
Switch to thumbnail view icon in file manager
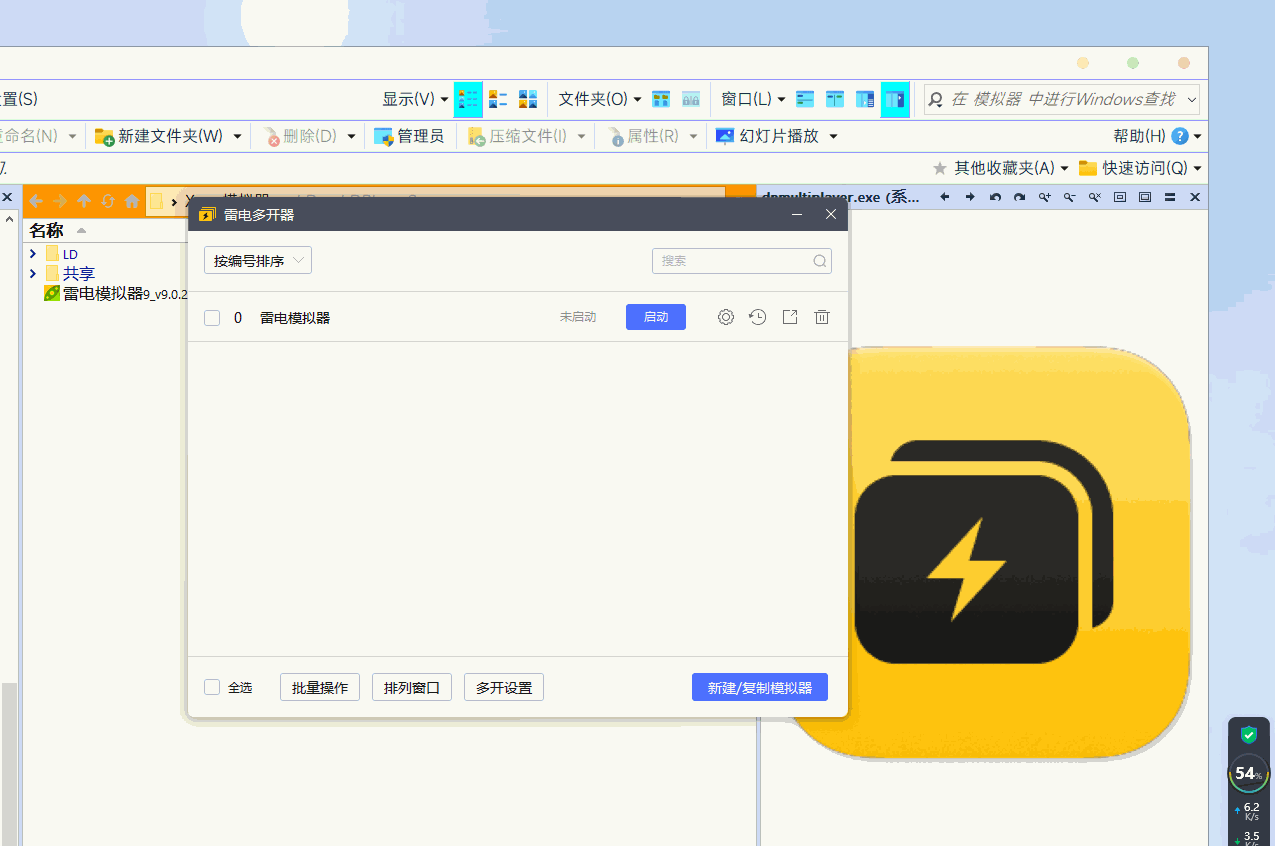528,99
